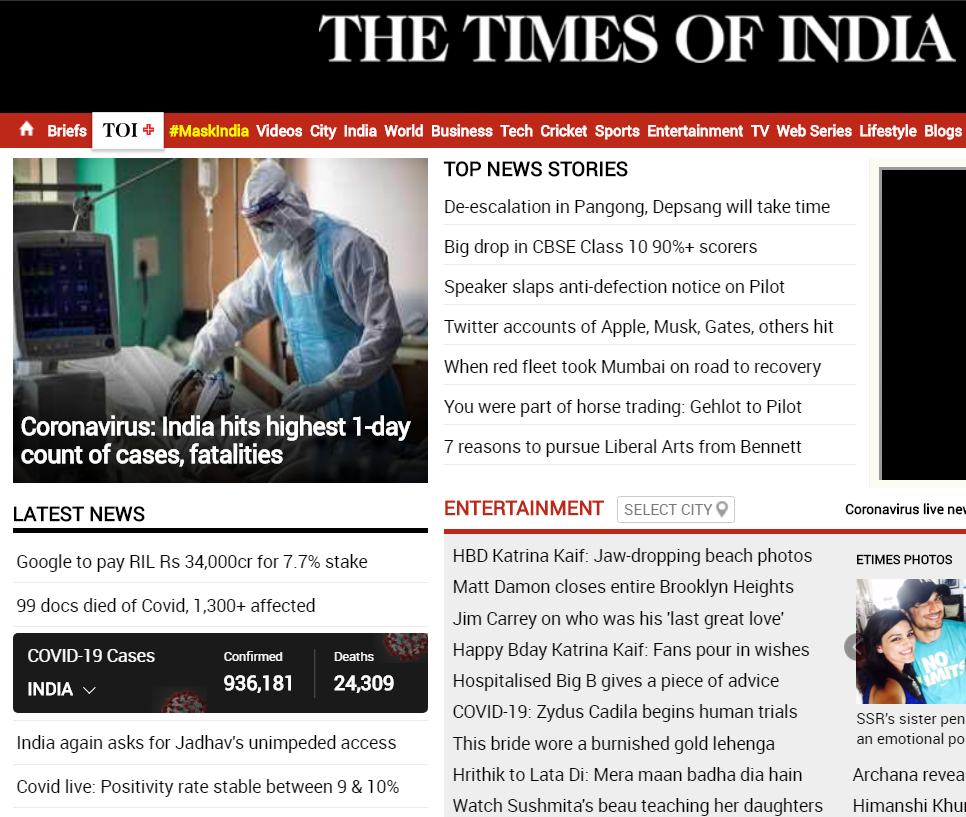Viewport: 966px width, 817px height.
Task: Open the Select City dropdown
Action: click(x=676, y=510)
